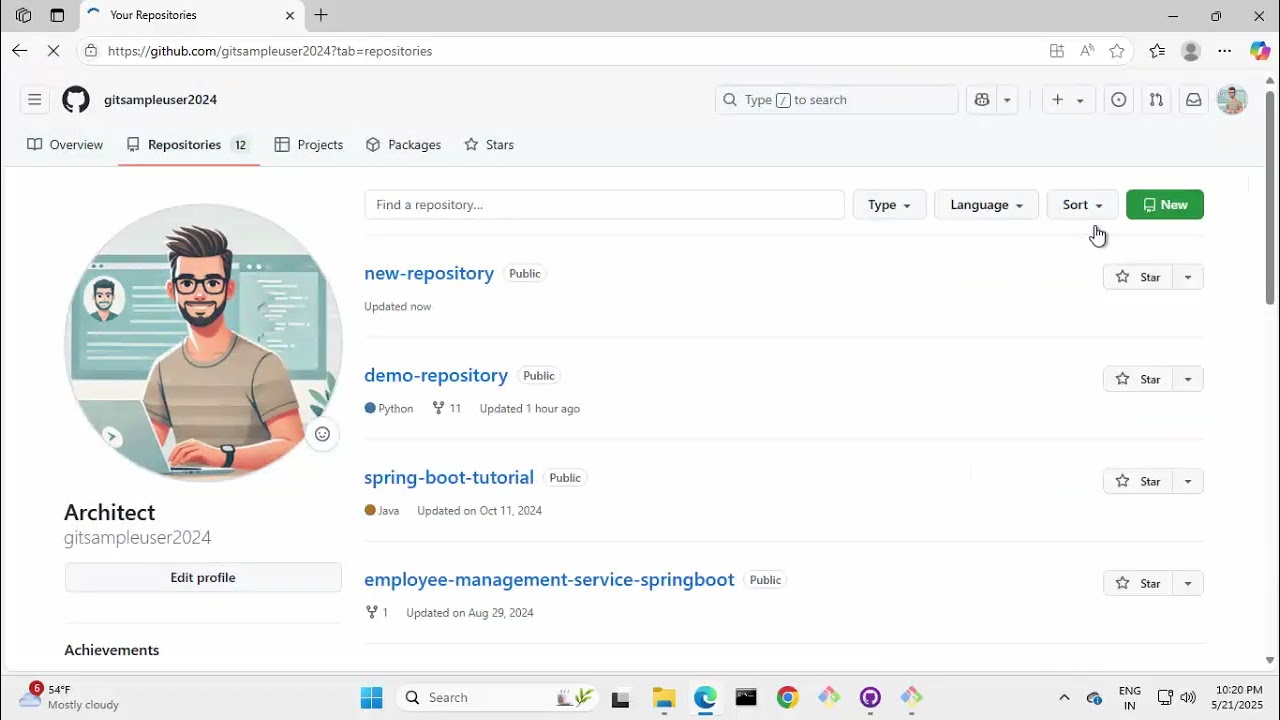Toggle the browser Read aloud icon
1280x720 pixels.
[1087, 51]
